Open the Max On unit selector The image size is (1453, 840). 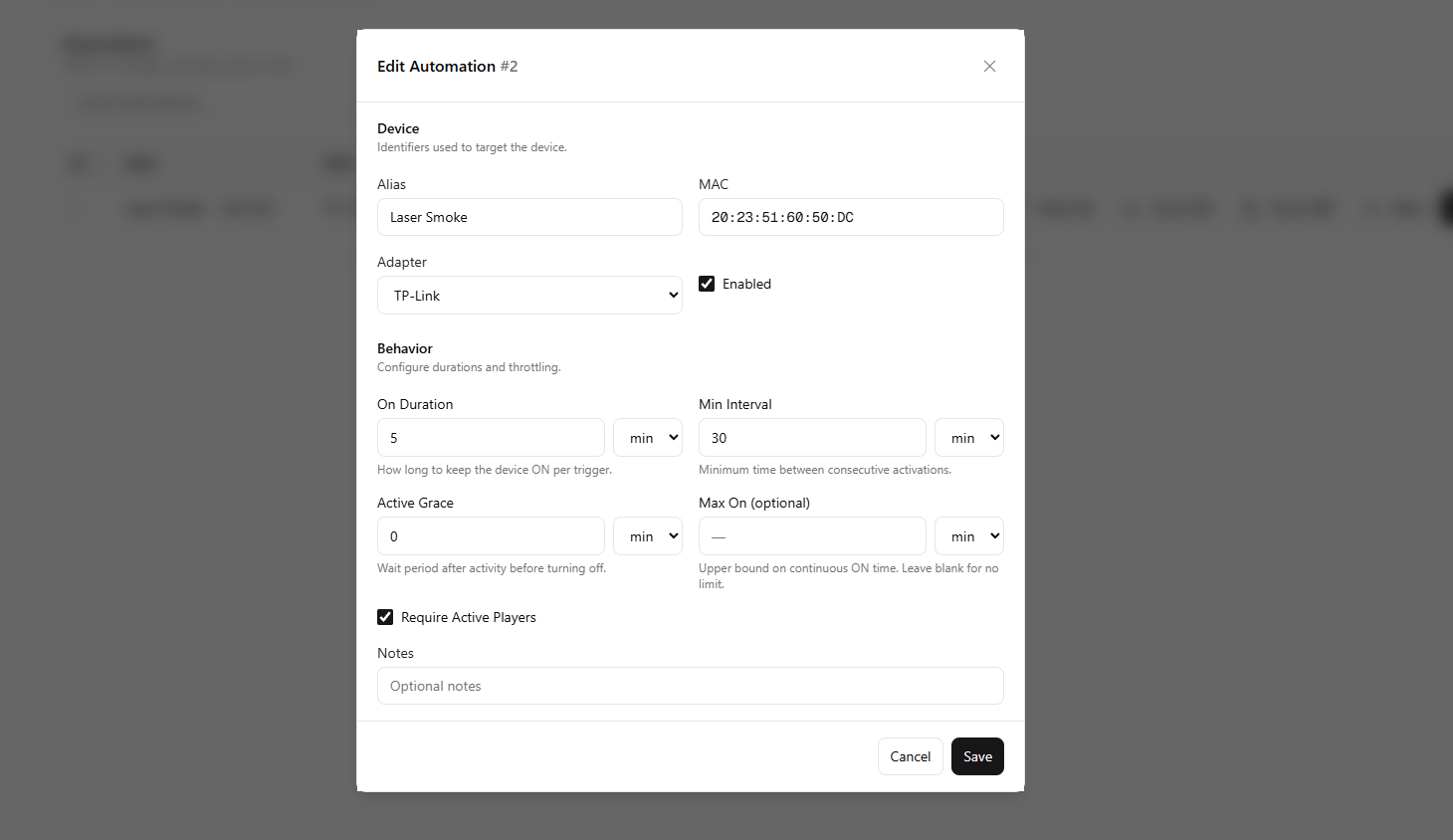pos(968,535)
